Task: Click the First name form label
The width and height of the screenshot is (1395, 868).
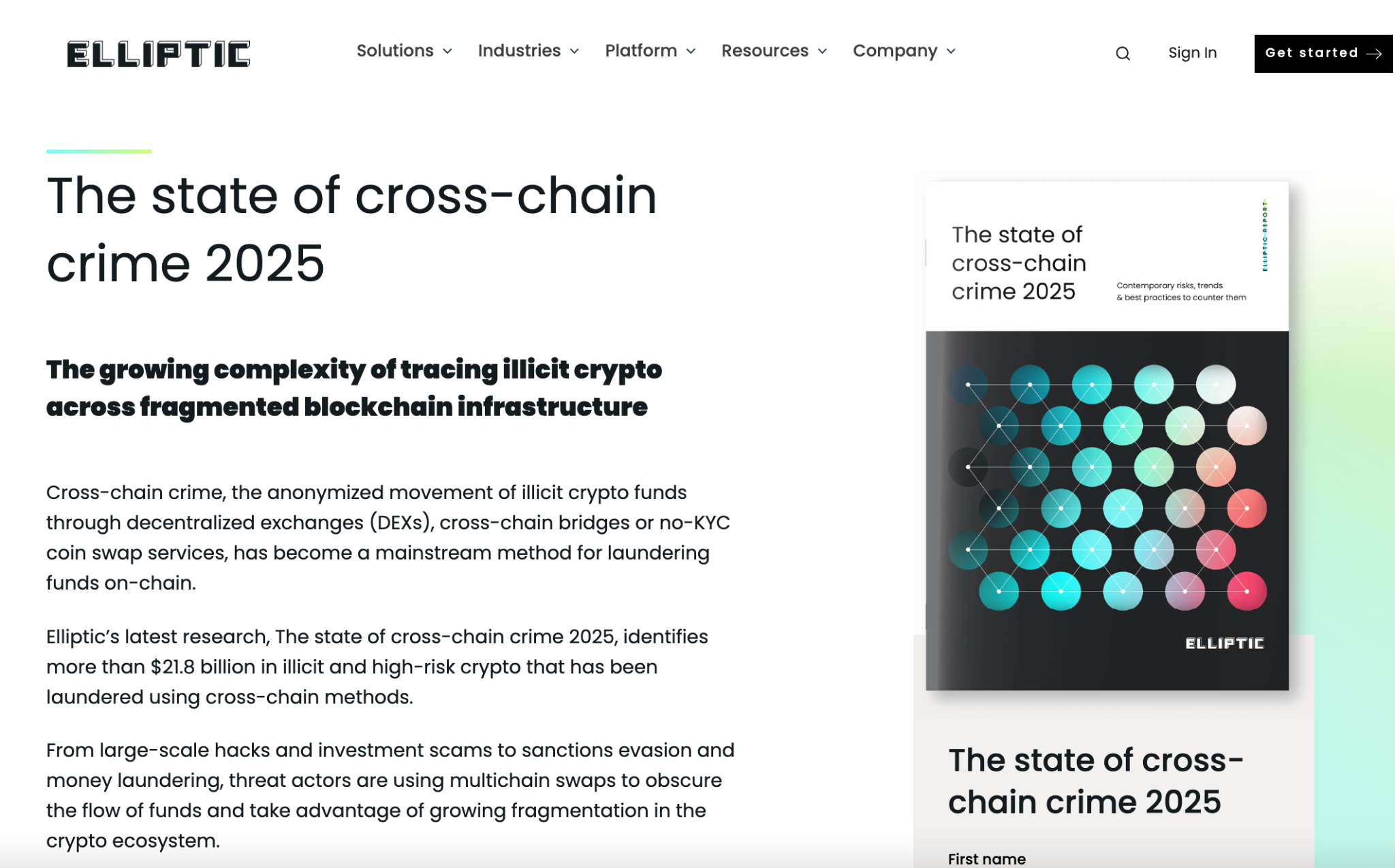Action: 986,858
